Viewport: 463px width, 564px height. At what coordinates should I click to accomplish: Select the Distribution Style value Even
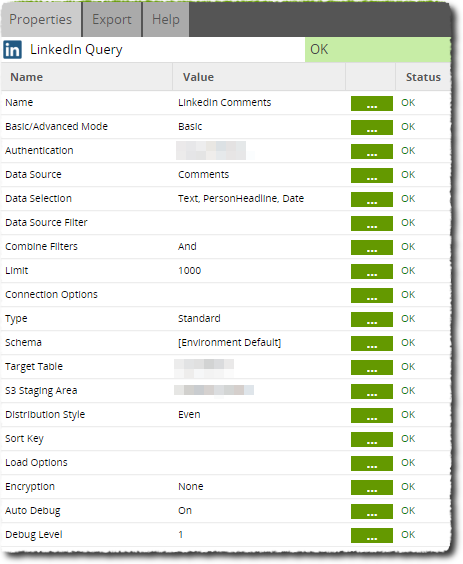(x=189, y=414)
